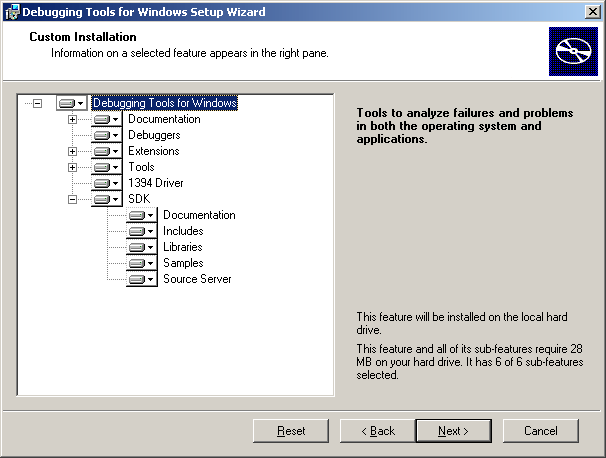Select the Includes sub-feature
This screenshot has height=458, width=606.
[183, 231]
